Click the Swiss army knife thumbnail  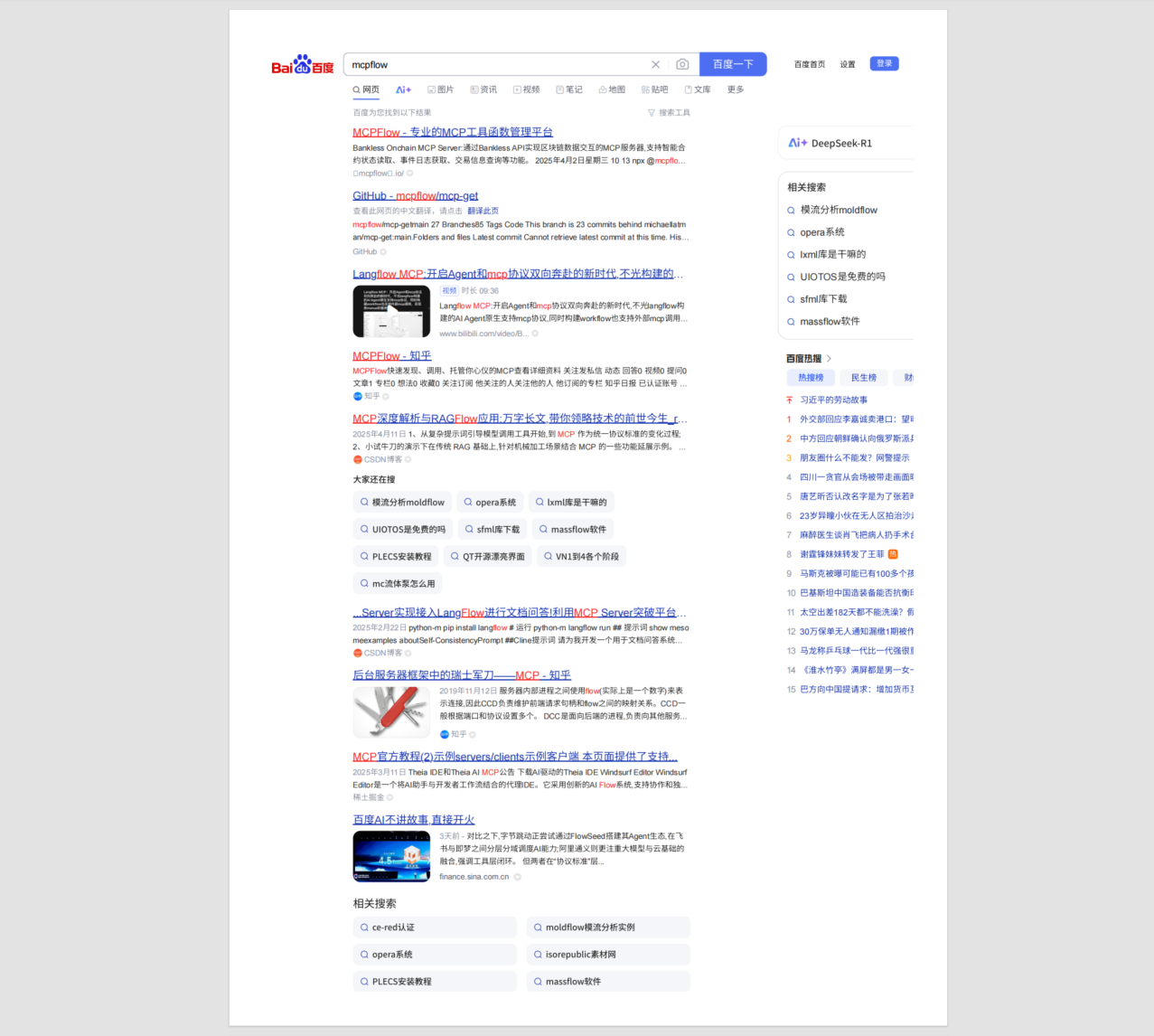click(x=391, y=712)
